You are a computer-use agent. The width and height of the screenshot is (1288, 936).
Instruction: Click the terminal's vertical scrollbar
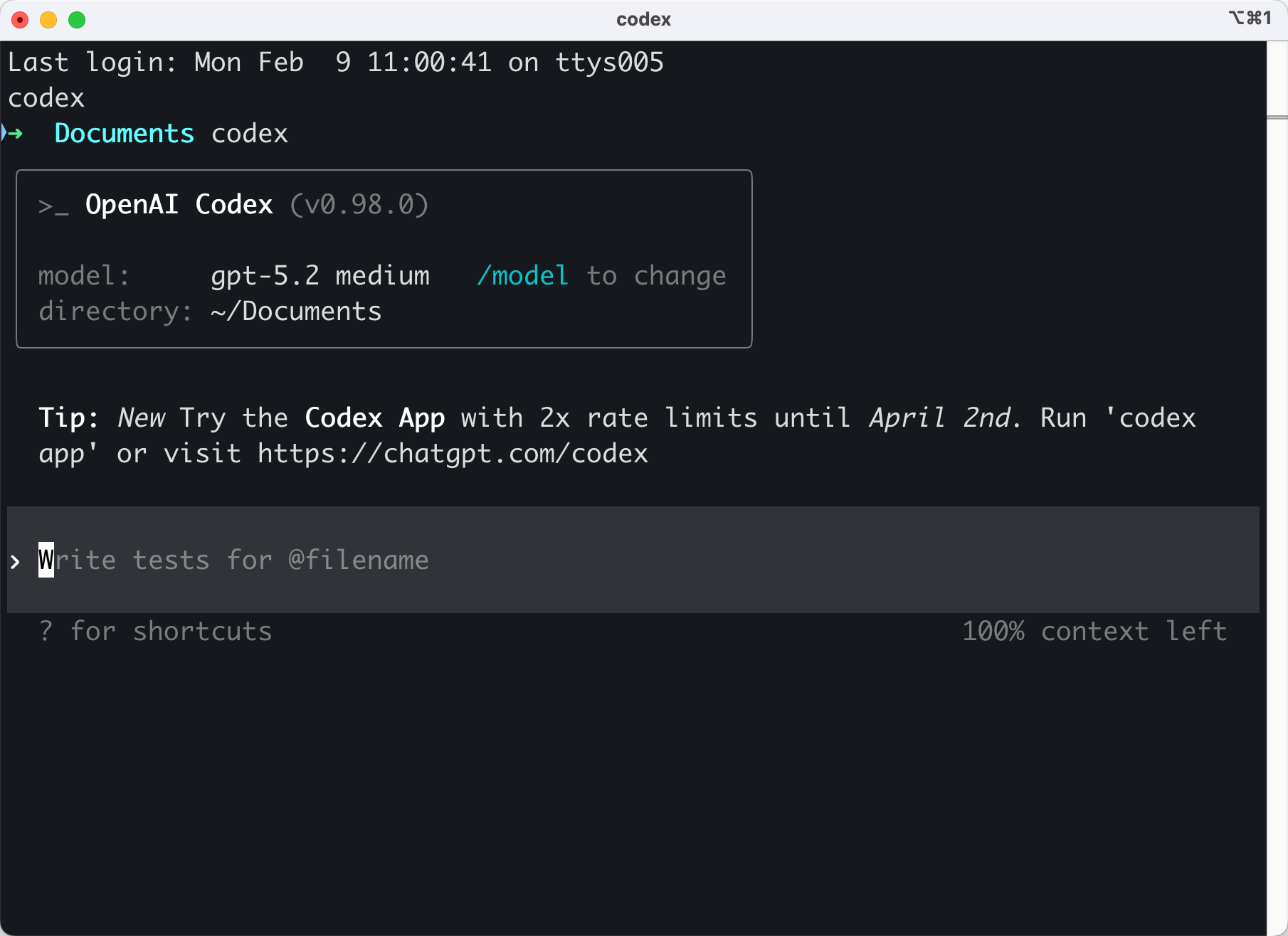pyautogui.click(x=1277, y=427)
